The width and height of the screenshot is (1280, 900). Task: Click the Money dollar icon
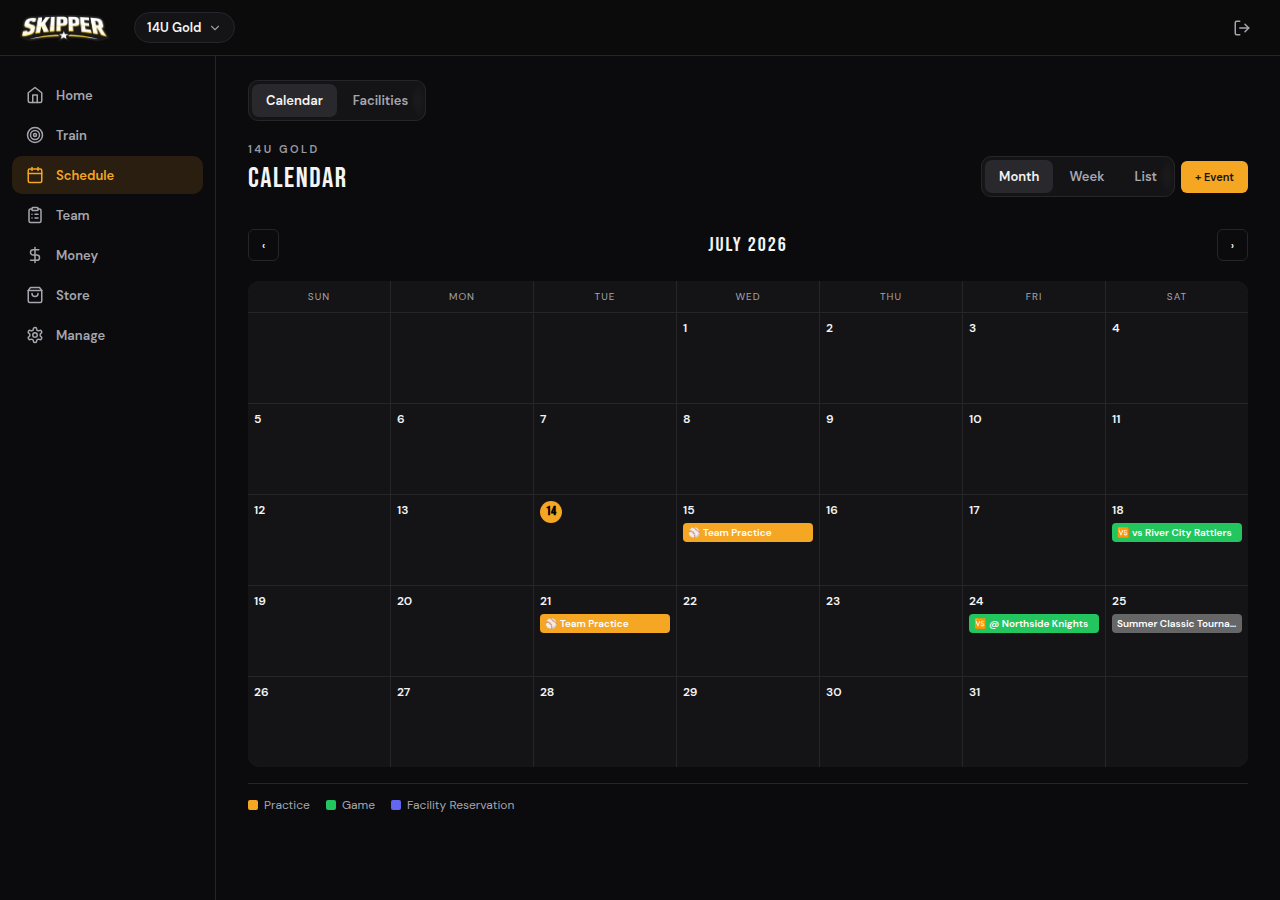35,255
